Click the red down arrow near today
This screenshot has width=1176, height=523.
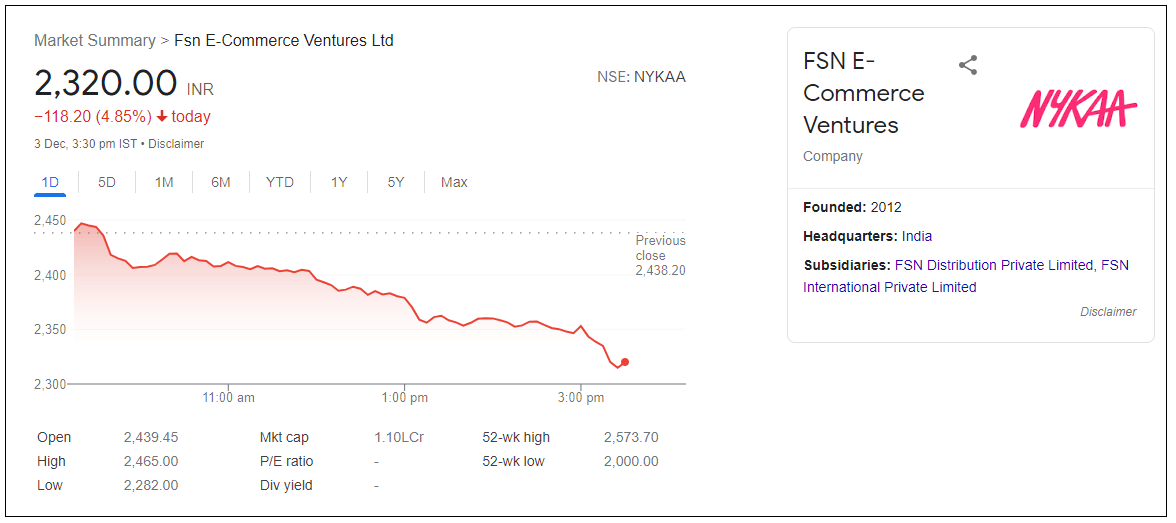point(162,117)
